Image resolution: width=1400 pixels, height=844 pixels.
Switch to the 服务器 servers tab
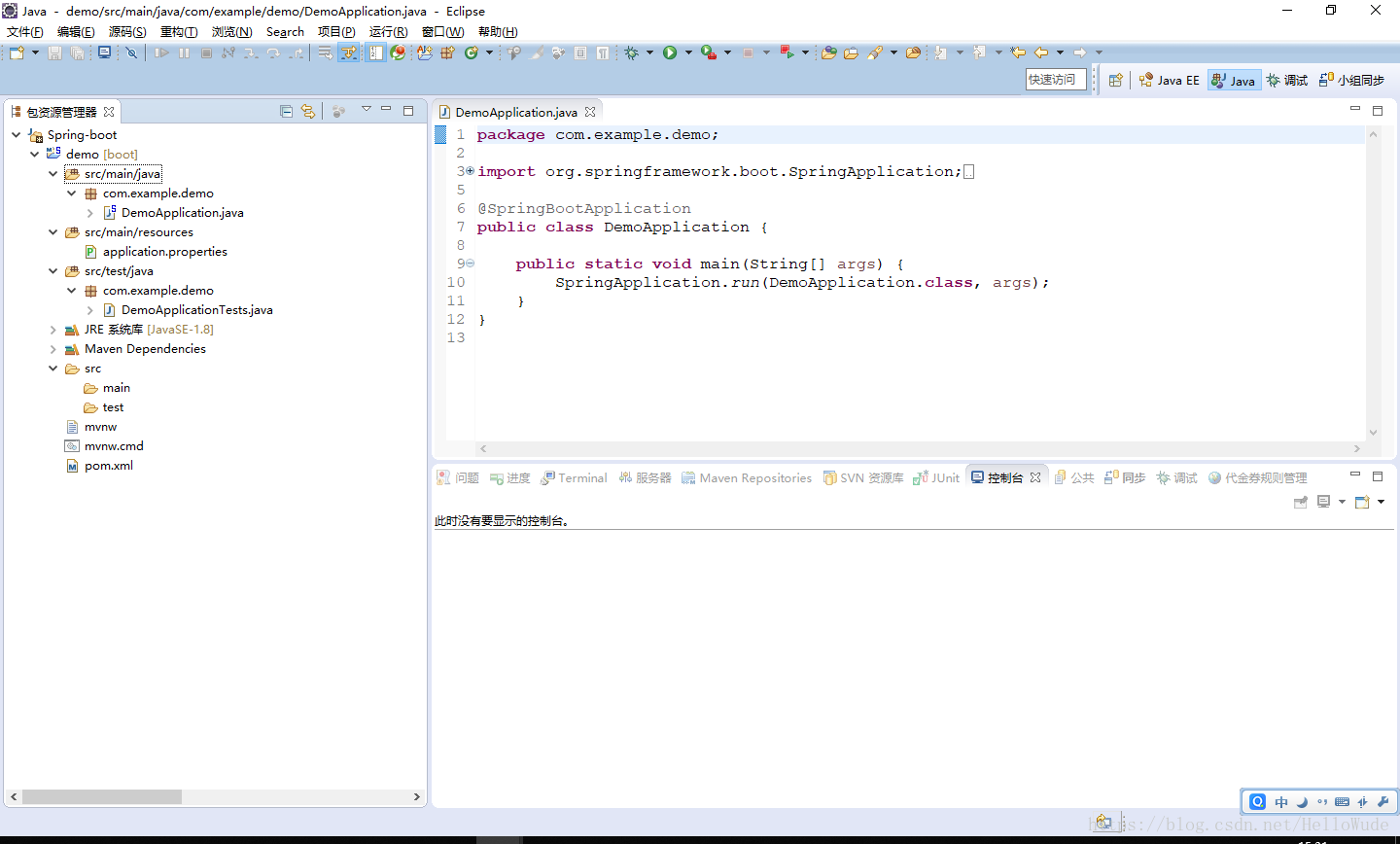click(646, 477)
